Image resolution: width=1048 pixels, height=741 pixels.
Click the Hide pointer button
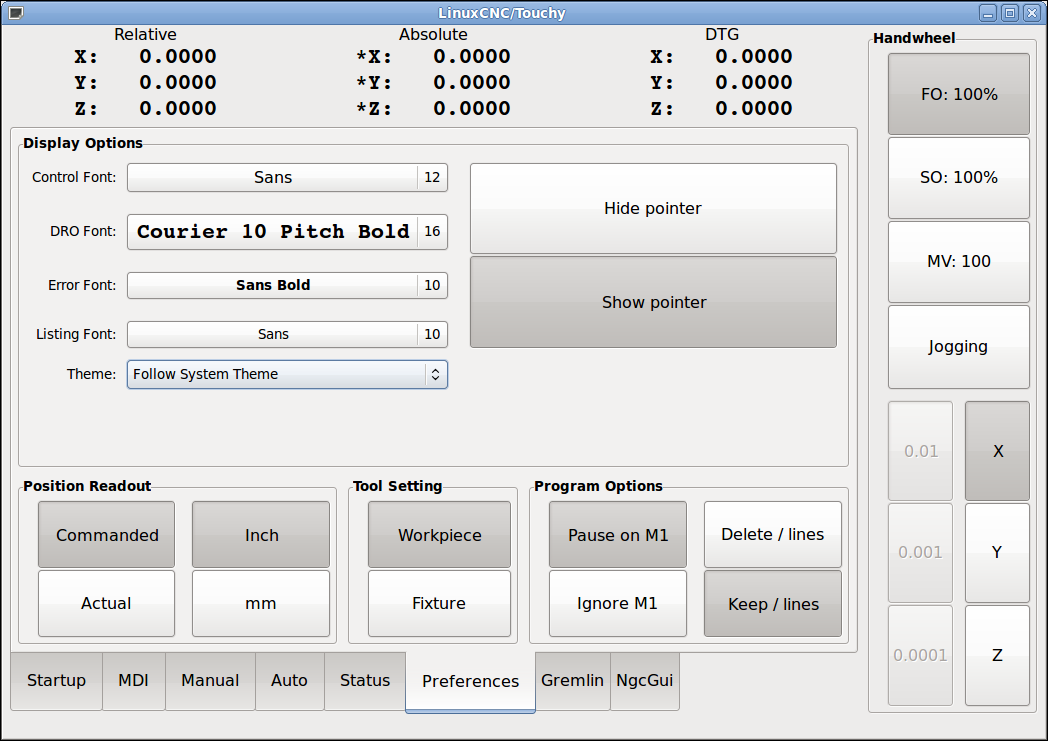click(x=653, y=208)
